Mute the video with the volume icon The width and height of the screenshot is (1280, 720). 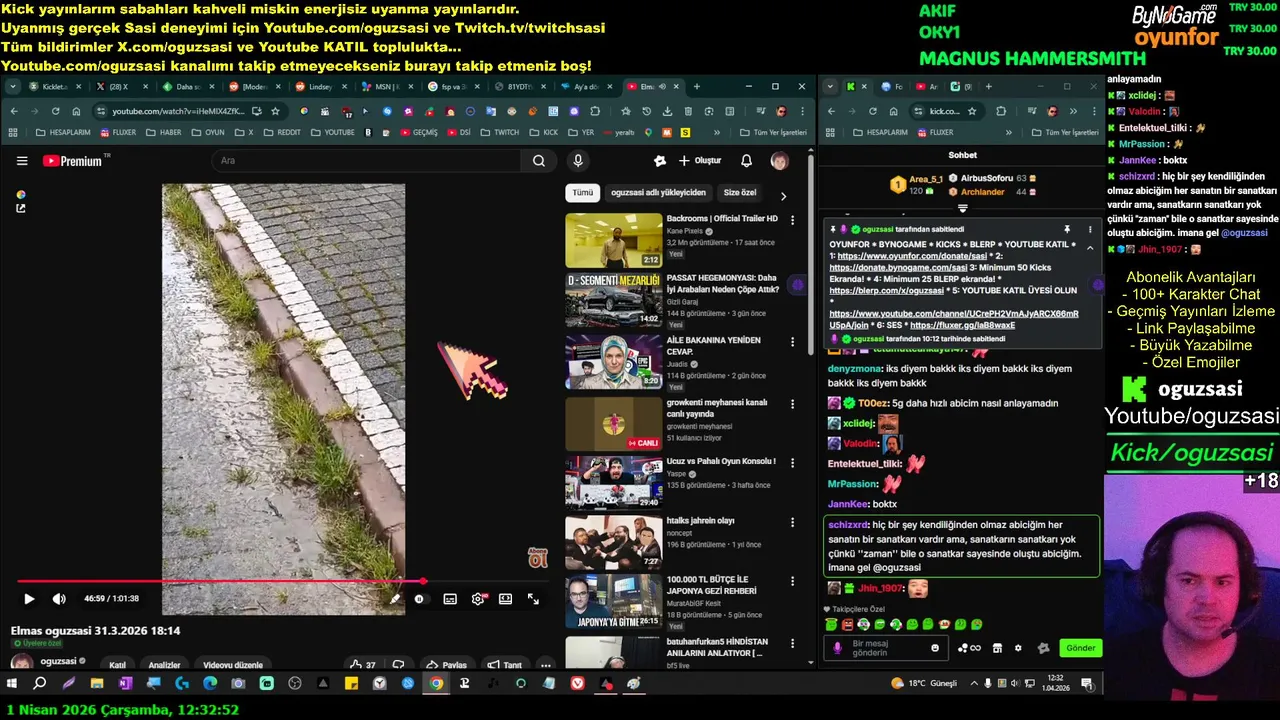pyautogui.click(x=59, y=599)
